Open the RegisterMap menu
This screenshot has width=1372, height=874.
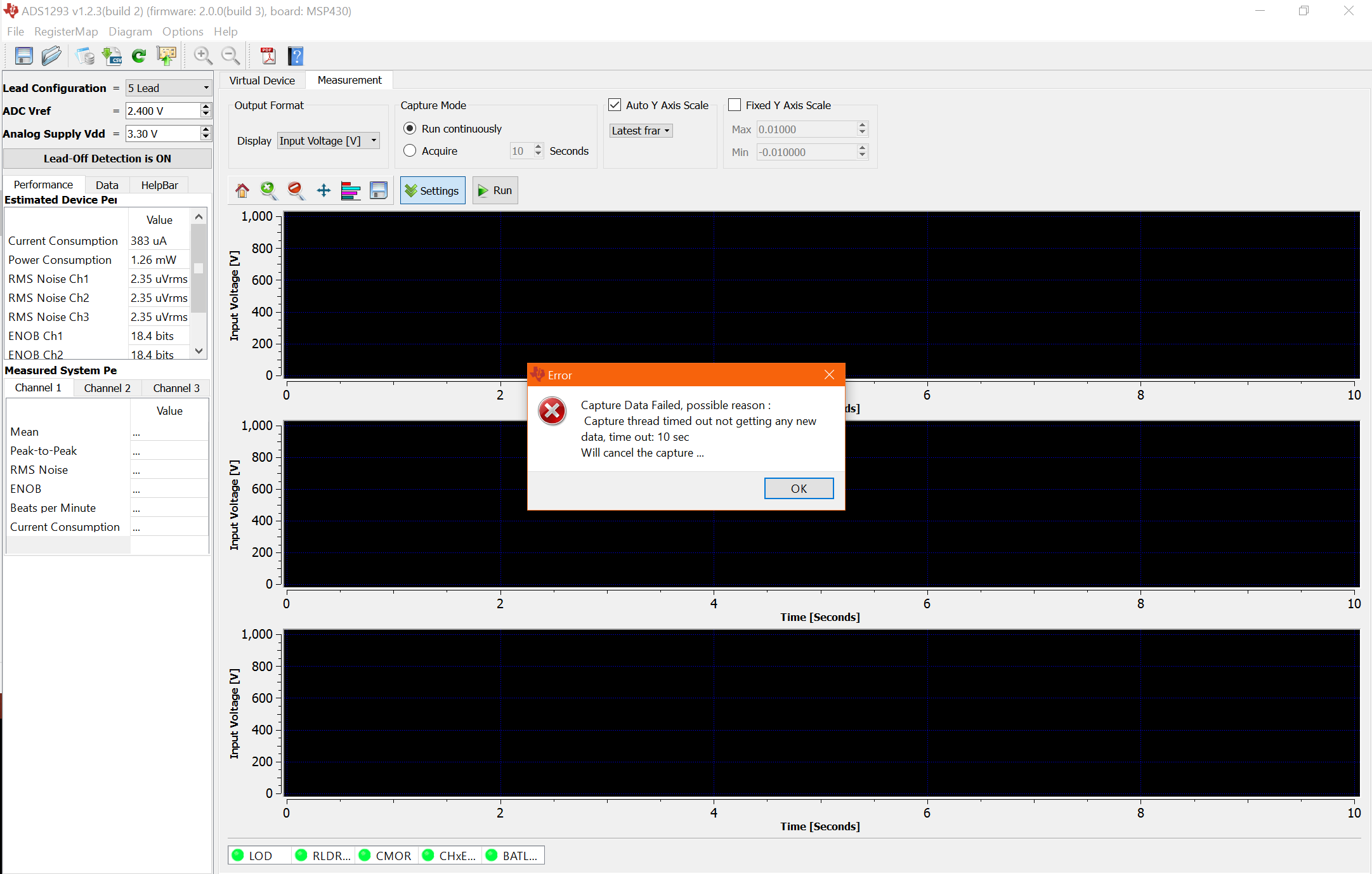click(x=66, y=32)
